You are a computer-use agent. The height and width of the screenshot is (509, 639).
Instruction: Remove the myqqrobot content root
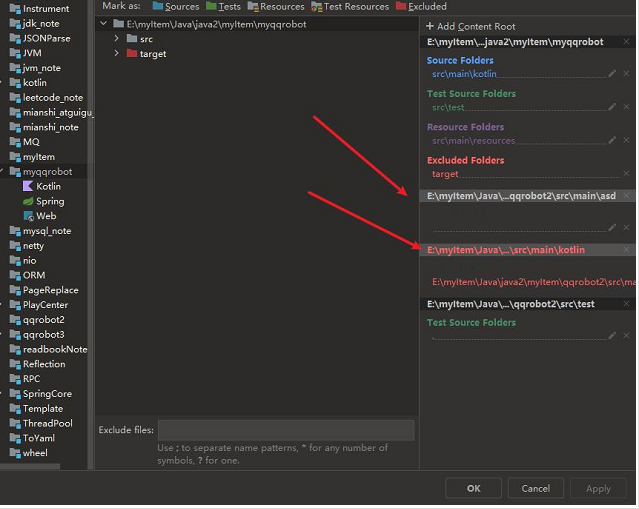pos(626,42)
